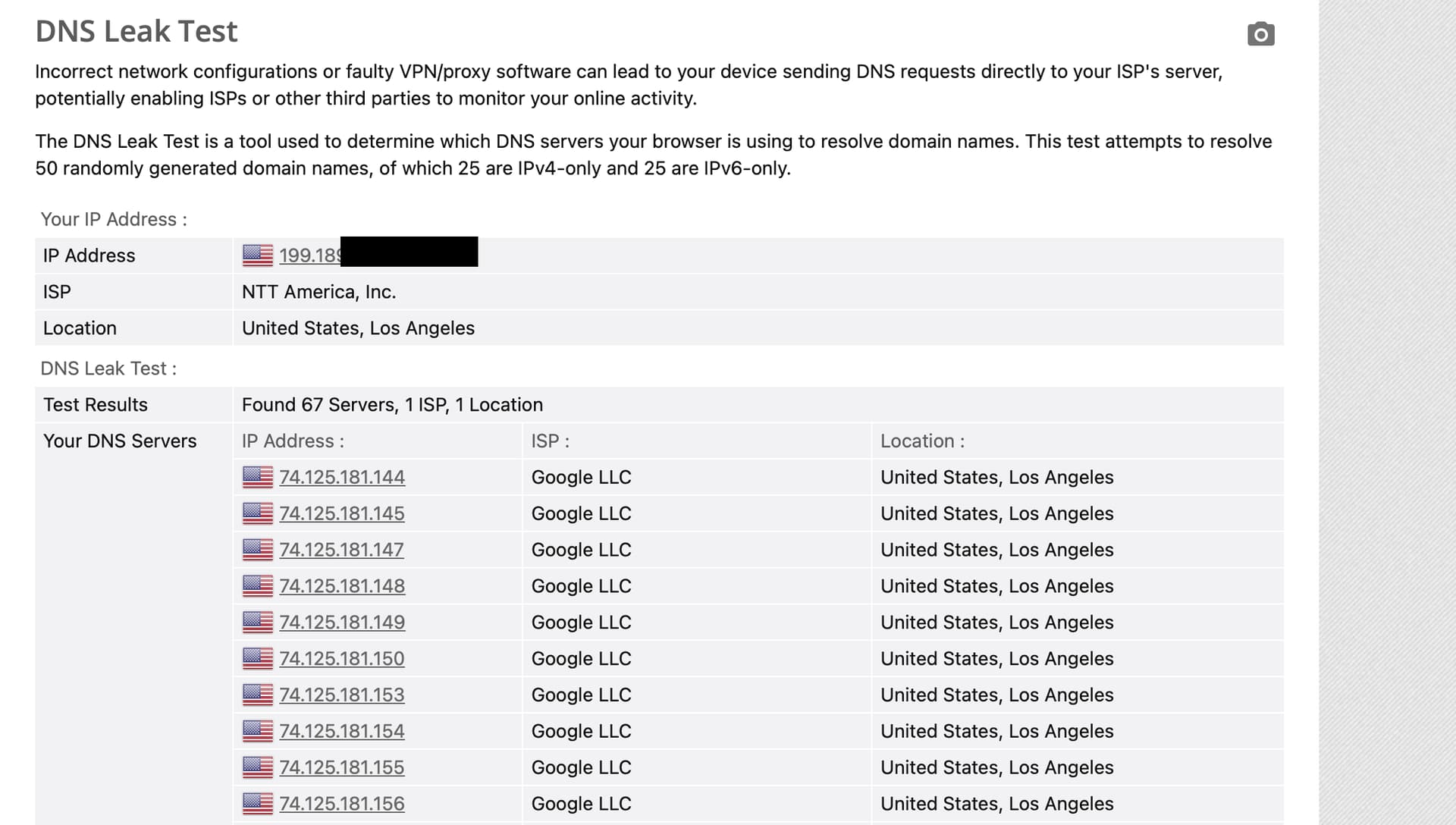Click the Found 67 Servers result text
Image resolution: width=1456 pixels, height=825 pixels.
[392, 405]
